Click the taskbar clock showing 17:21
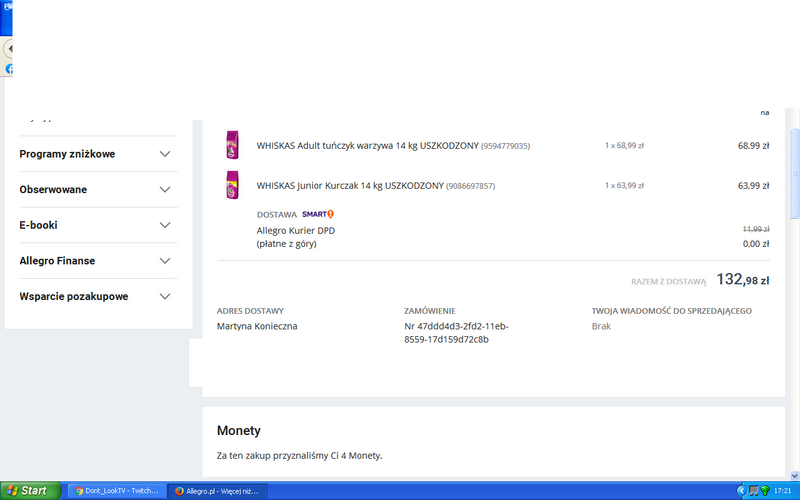 [x=782, y=491]
